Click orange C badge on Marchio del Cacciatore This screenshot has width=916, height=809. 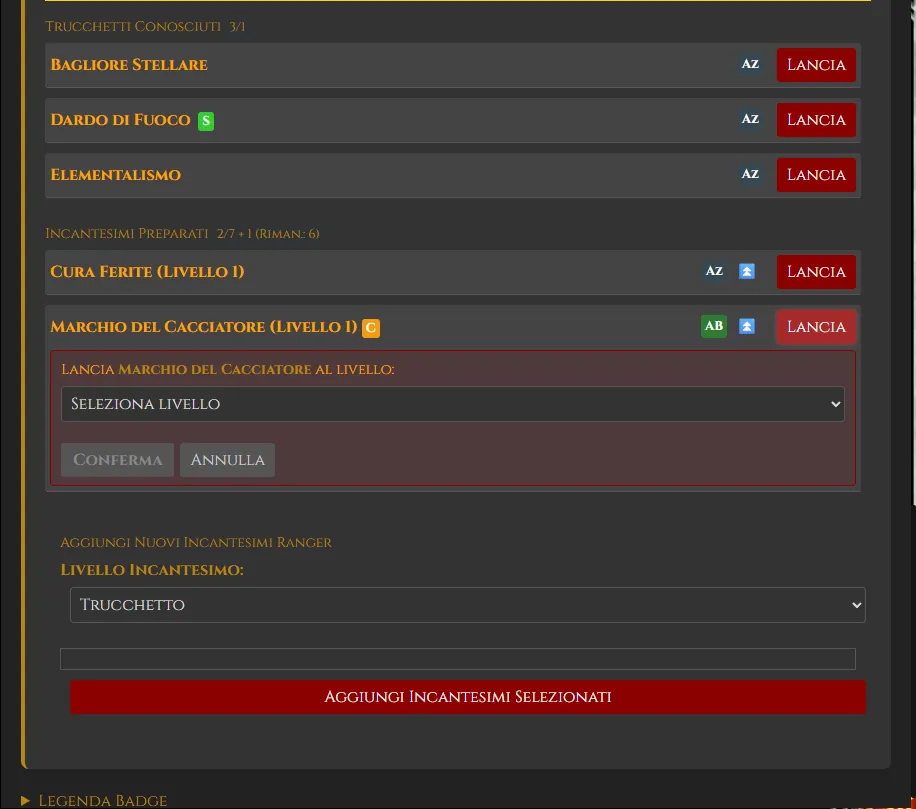371,328
